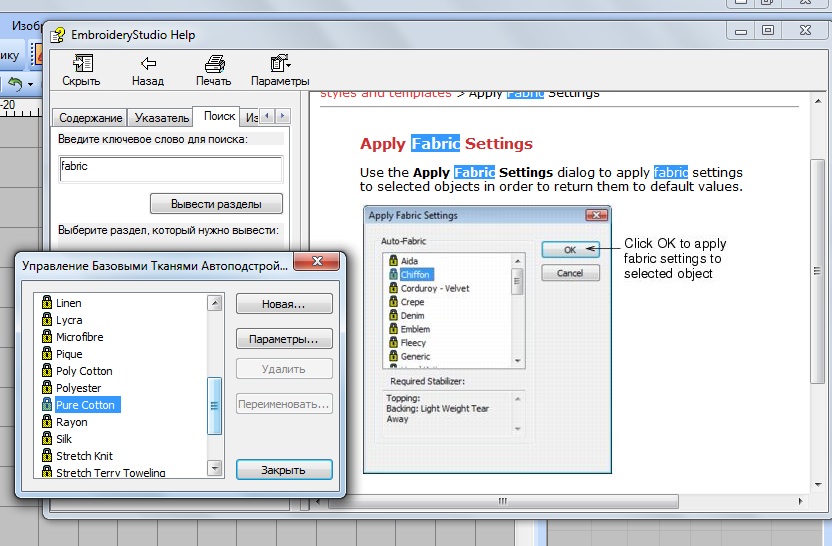This screenshot has width=832, height=546.
Task: Open the Параметры toolbar icon in Help
Action: pyautogui.click(x=280, y=63)
